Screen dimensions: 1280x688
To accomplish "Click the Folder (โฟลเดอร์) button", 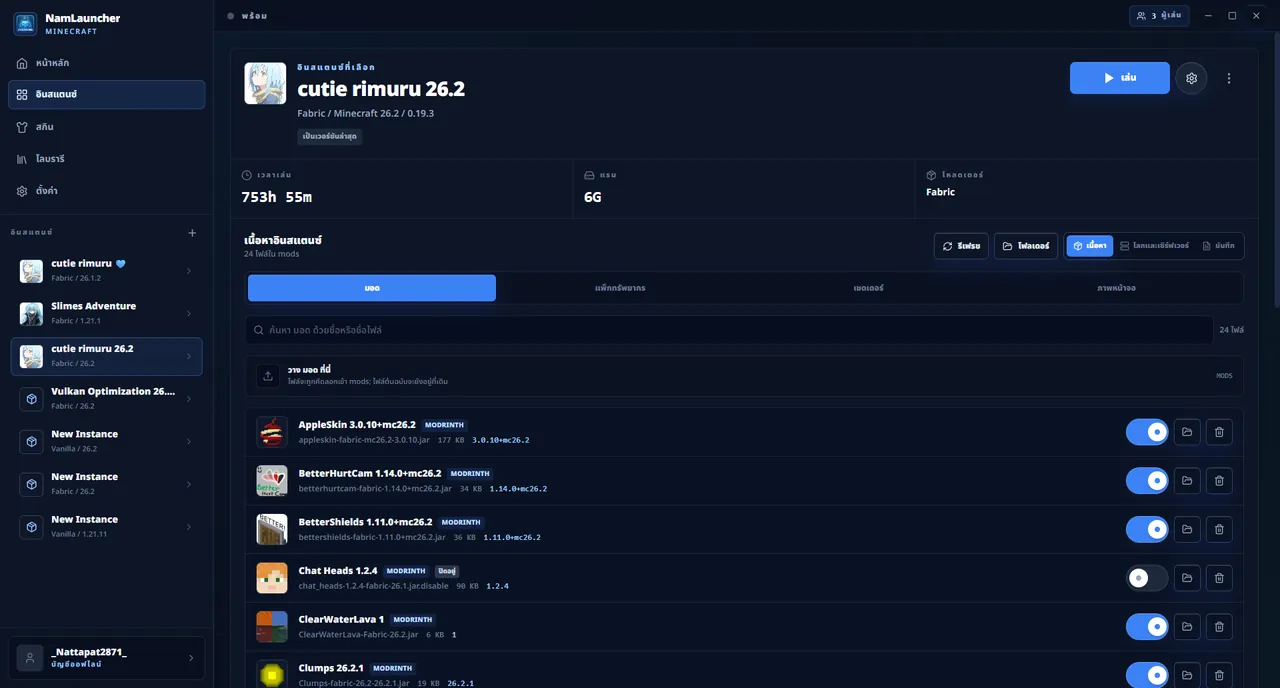I will click(x=1026, y=246).
